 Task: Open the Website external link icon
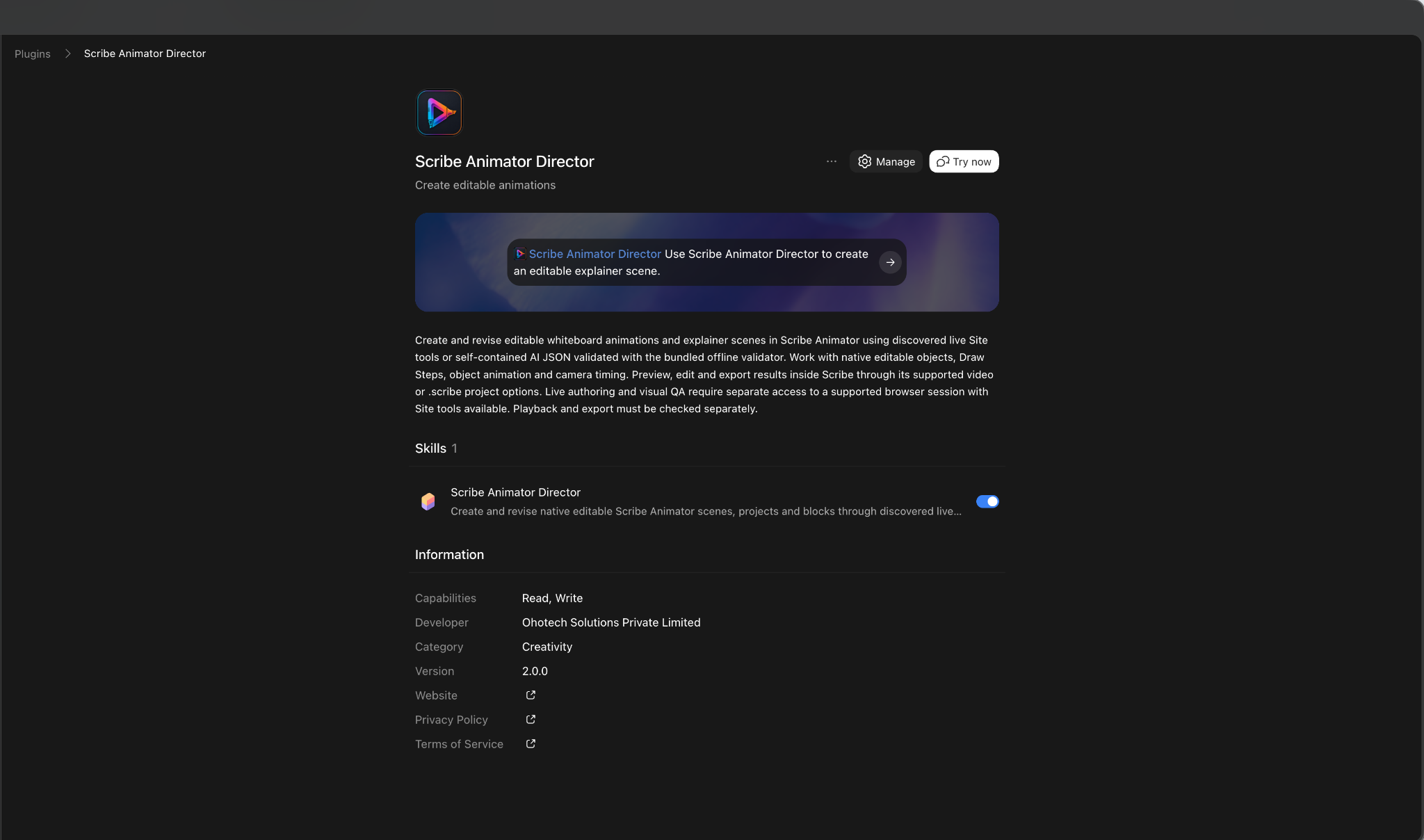531,695
